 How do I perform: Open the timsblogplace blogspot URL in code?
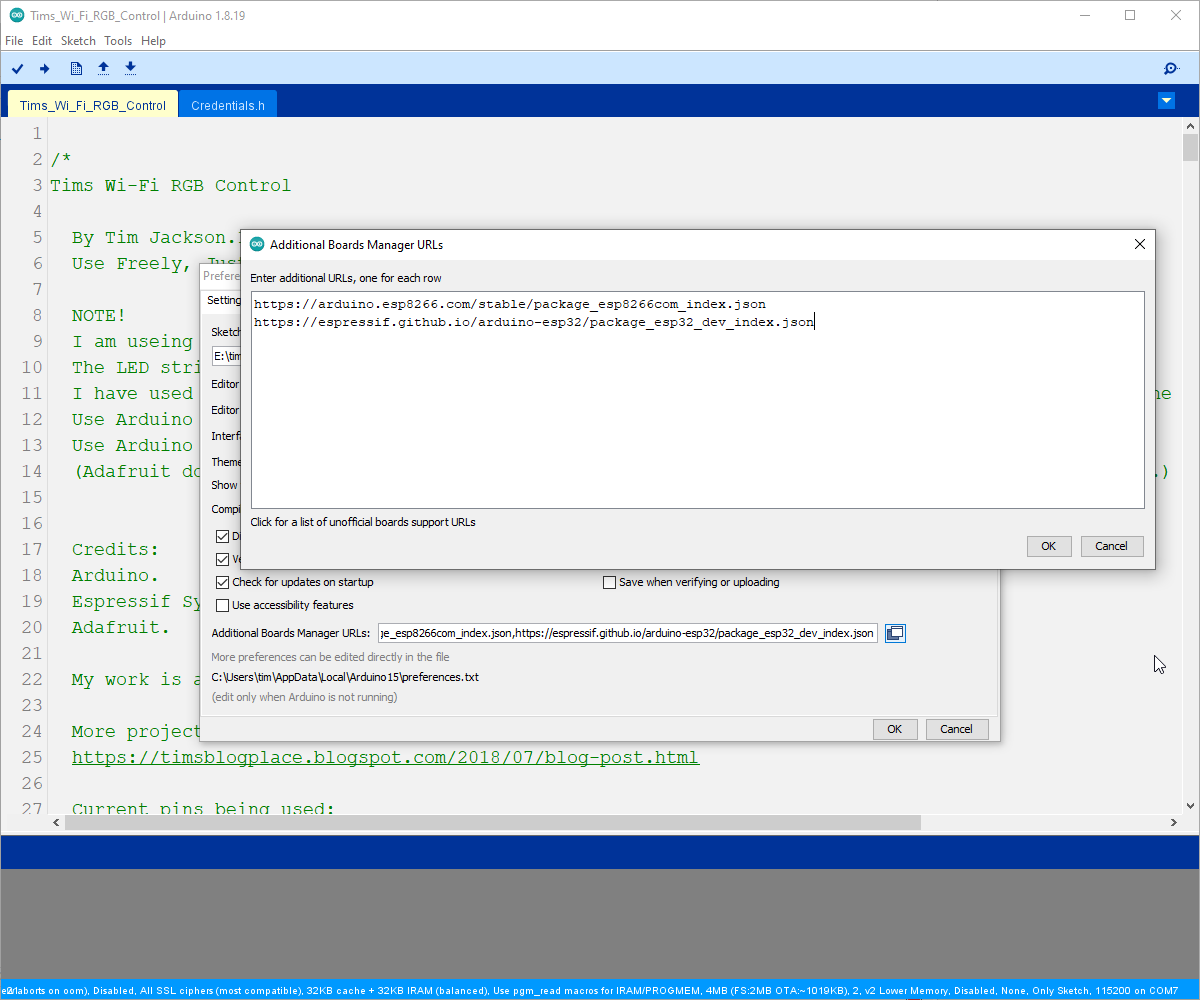click(x=385, y=757)
